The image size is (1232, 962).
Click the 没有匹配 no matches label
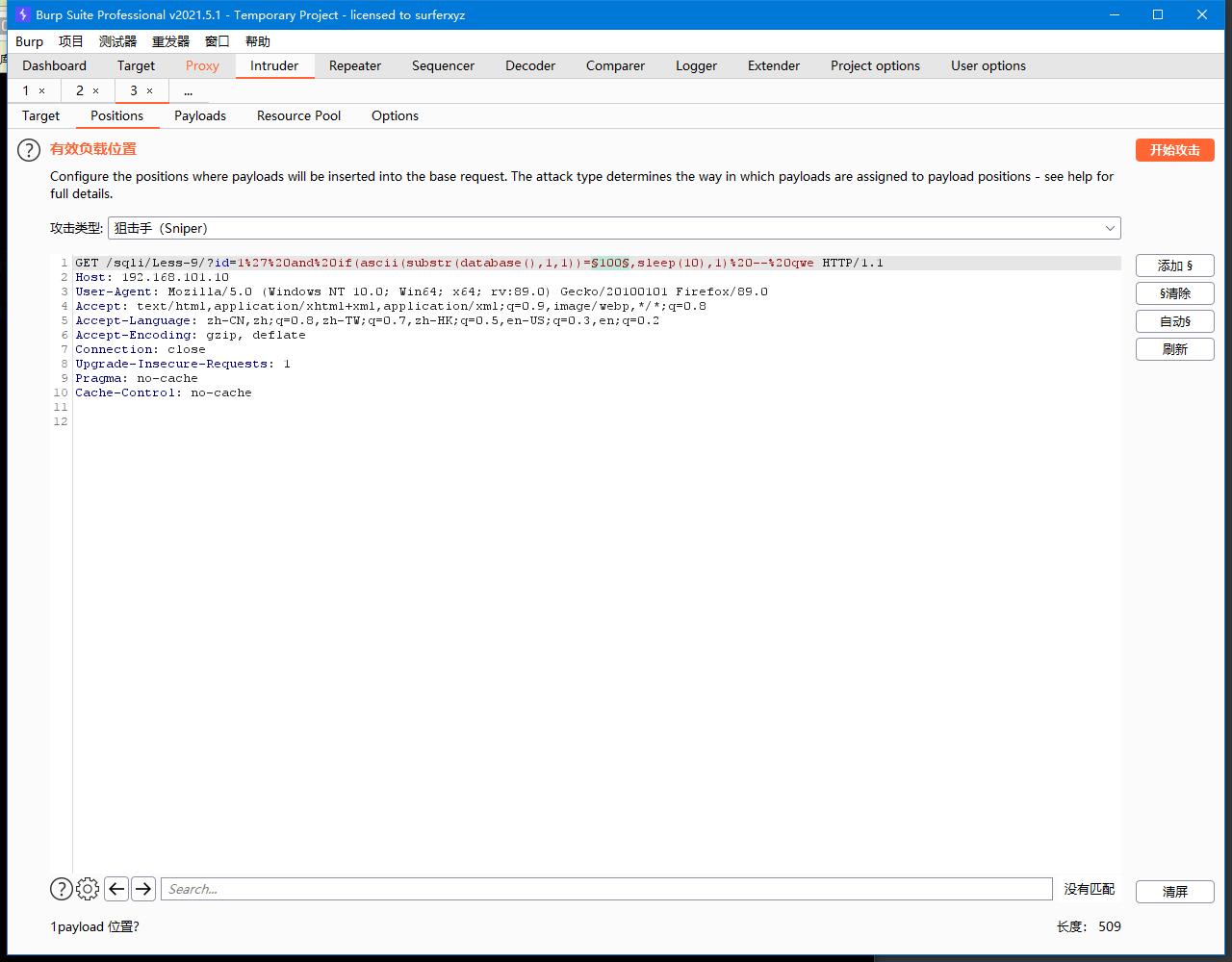pos(1090,889)
